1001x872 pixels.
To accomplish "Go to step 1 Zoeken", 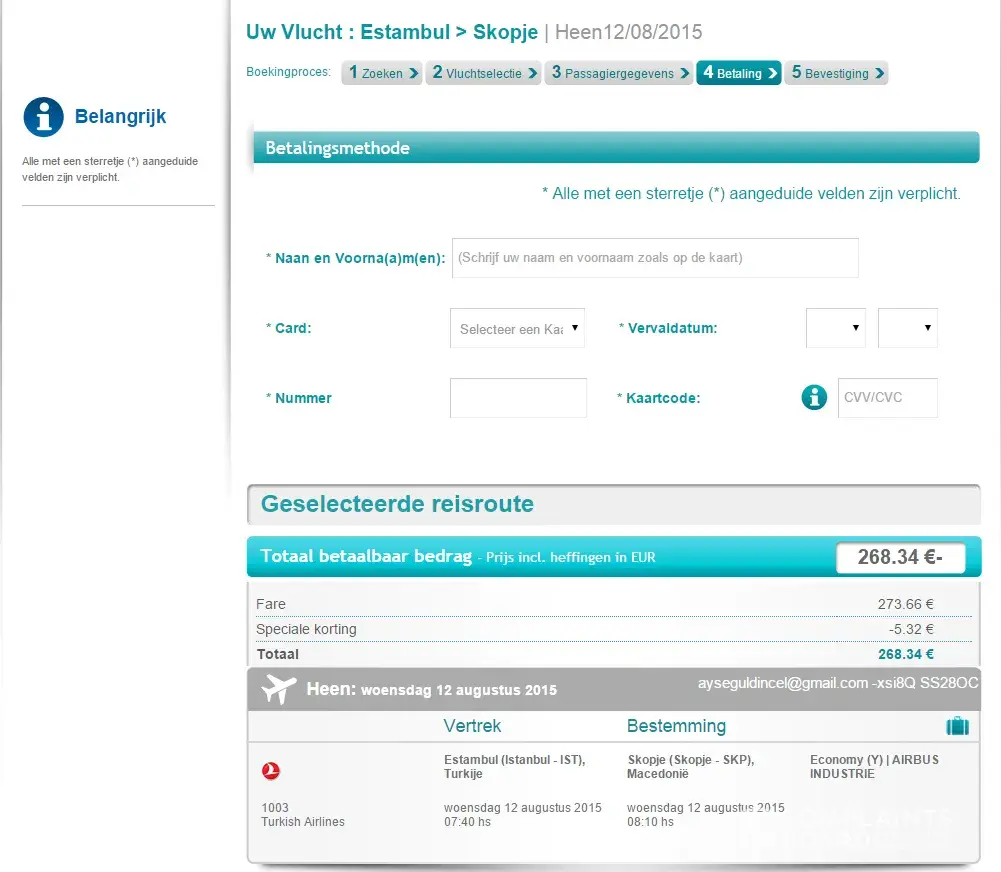I will [382, 73].
